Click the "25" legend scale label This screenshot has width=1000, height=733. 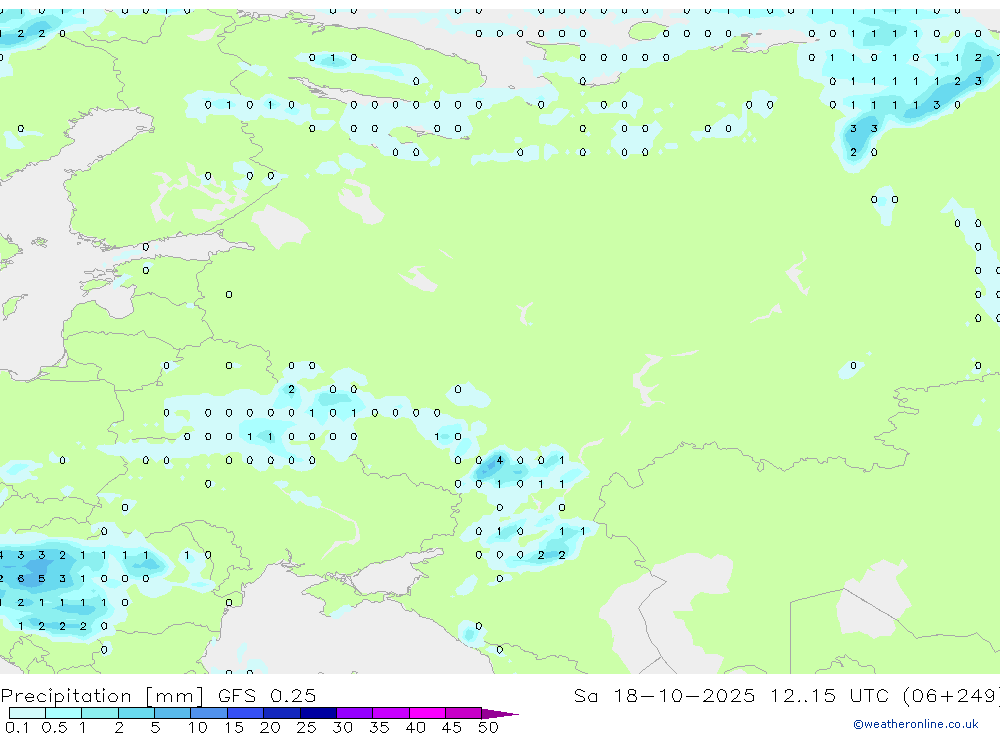(306, 727)
